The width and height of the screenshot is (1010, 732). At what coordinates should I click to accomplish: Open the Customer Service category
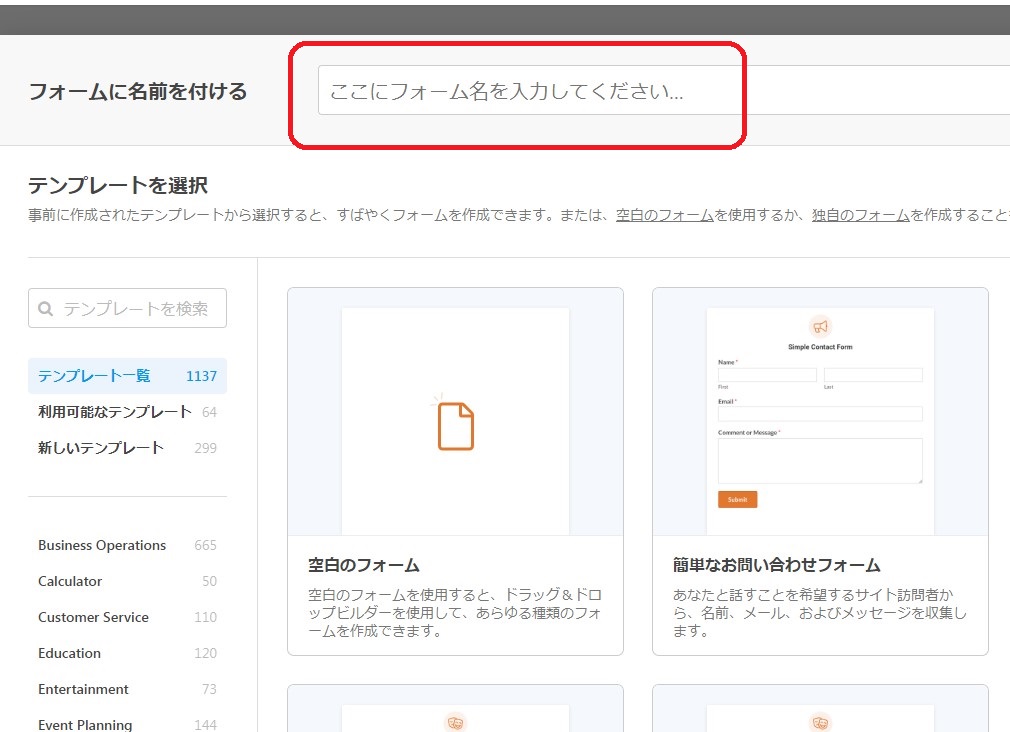coord(93,617)
